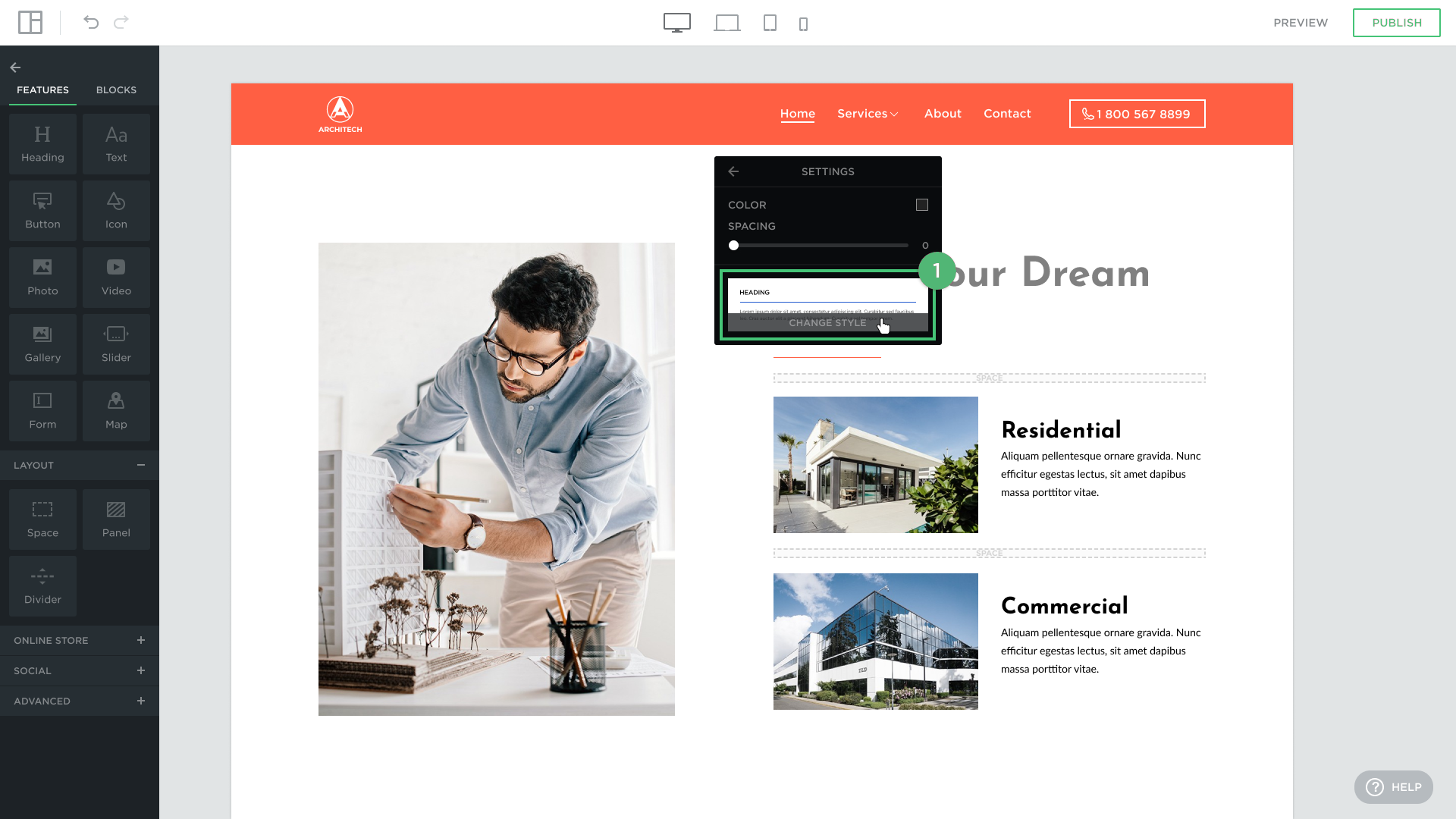Switch to mobile phone view
This screenshot has height=819, width=1456.
(x=804, y=24)
